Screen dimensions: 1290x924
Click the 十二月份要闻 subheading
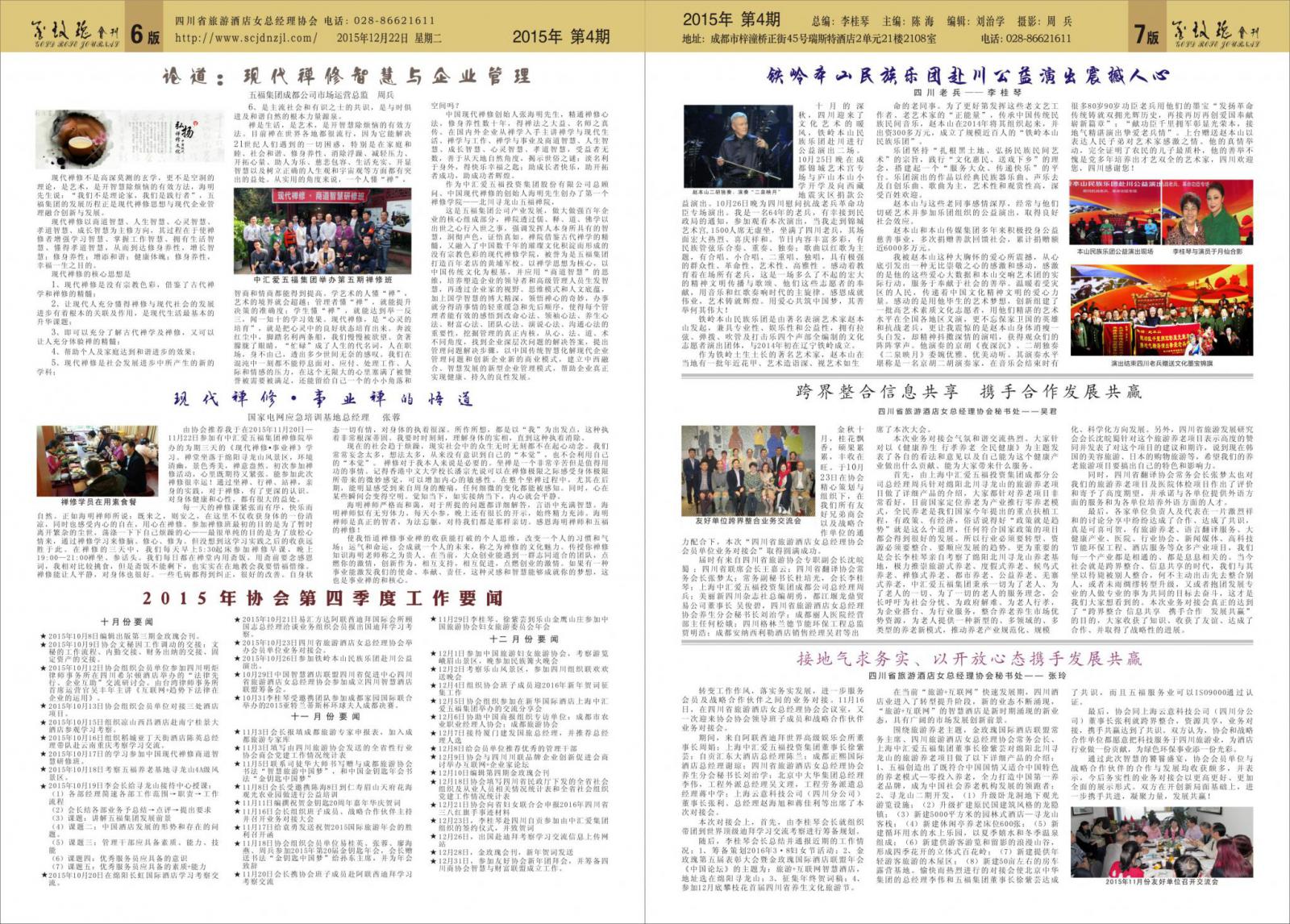(523, 639)
